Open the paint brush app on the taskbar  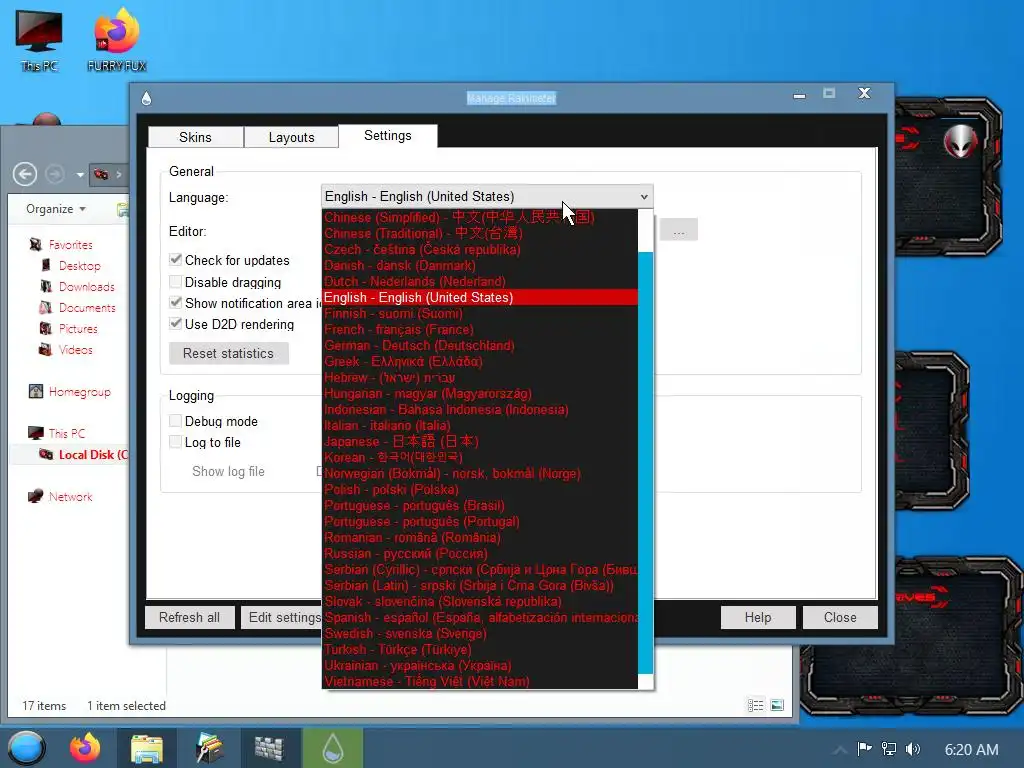(209, 748)
